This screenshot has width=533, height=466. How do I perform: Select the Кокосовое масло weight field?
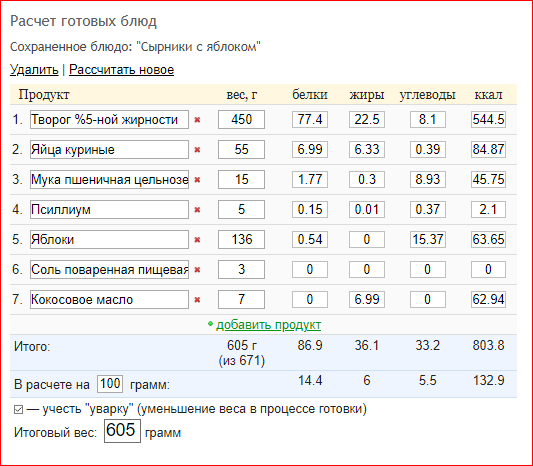(241, 299)
